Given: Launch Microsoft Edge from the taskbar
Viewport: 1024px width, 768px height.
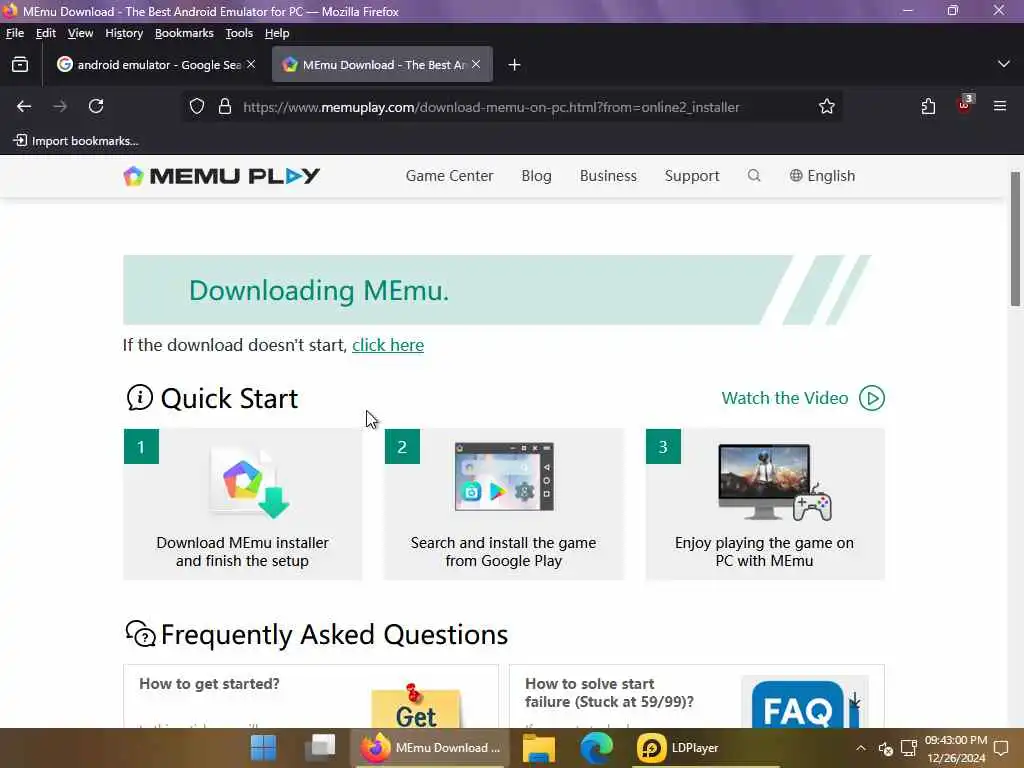Looking at the screenshot, I should click(x=597, y=748).
